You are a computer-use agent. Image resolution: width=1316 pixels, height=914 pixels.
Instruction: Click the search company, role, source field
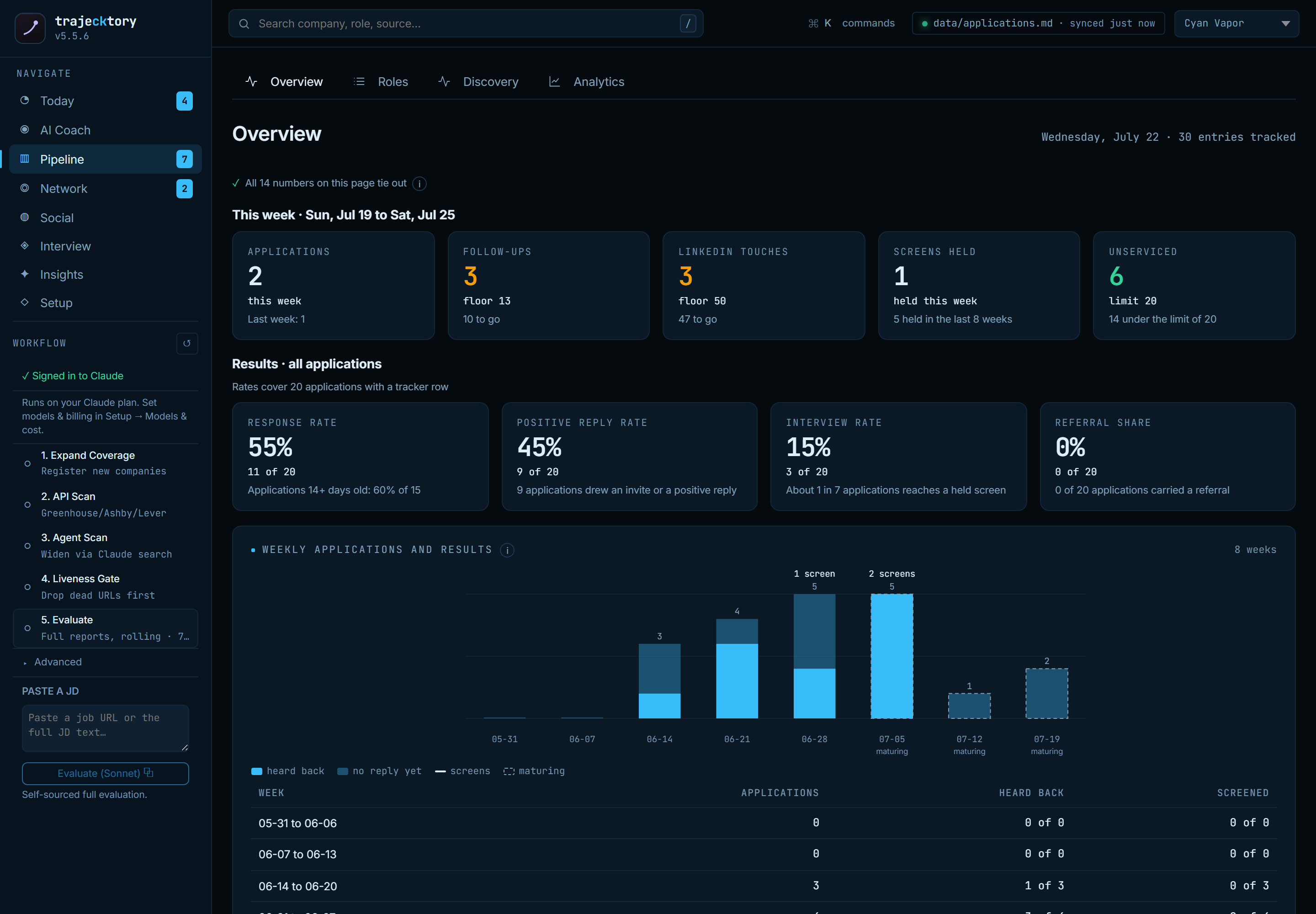466,23
